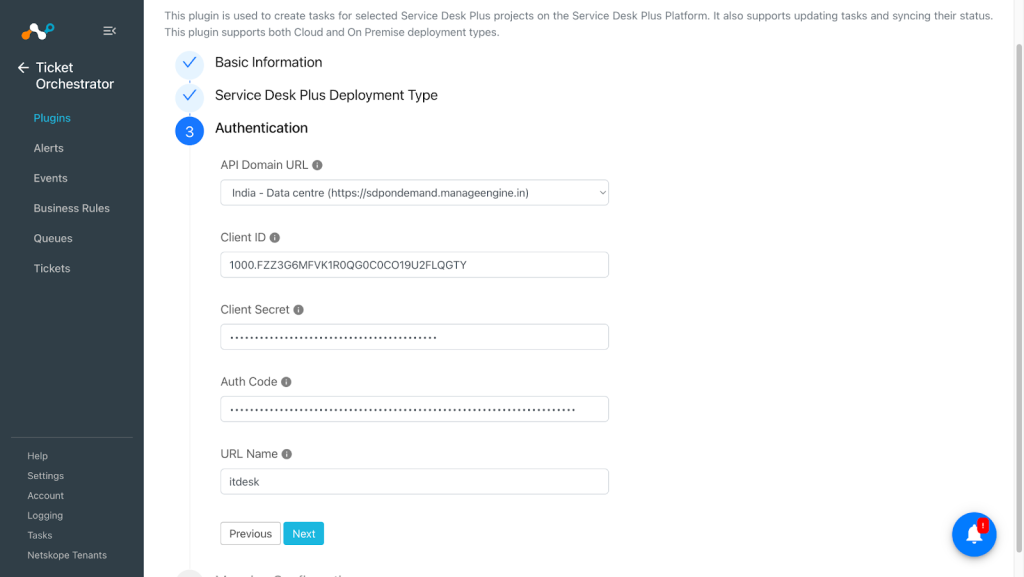Open Account in sidebar
The image size is (1024, 577).
coord(46,495)
